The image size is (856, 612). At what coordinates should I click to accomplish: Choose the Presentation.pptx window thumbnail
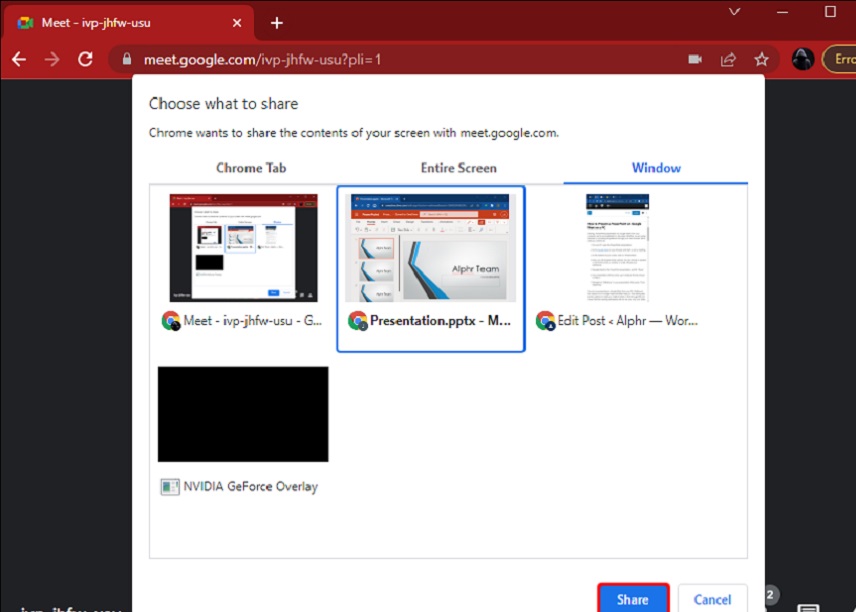point(431,247)
